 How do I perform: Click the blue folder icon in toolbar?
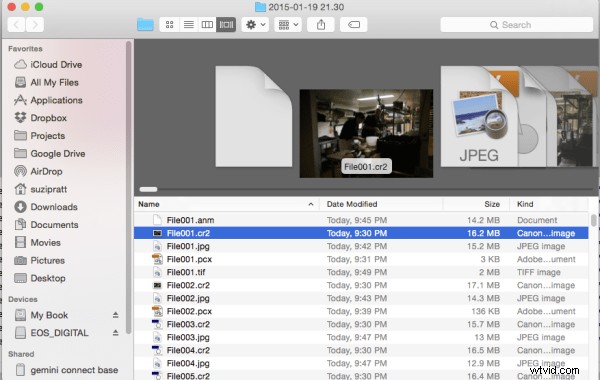coord(145,24)
